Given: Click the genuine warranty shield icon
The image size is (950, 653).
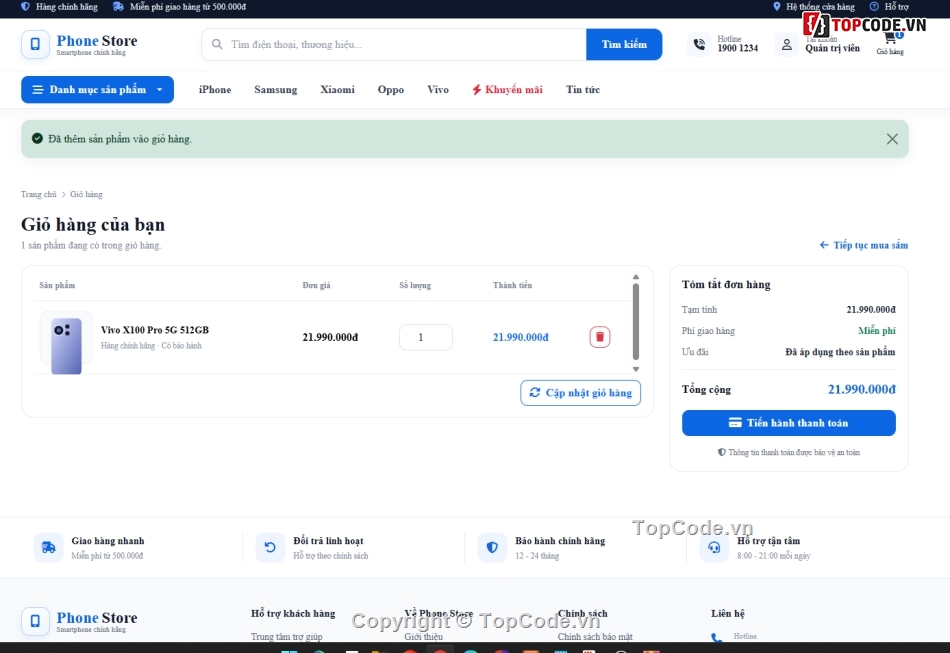Looking at the screenshot, I should (492, 548).
